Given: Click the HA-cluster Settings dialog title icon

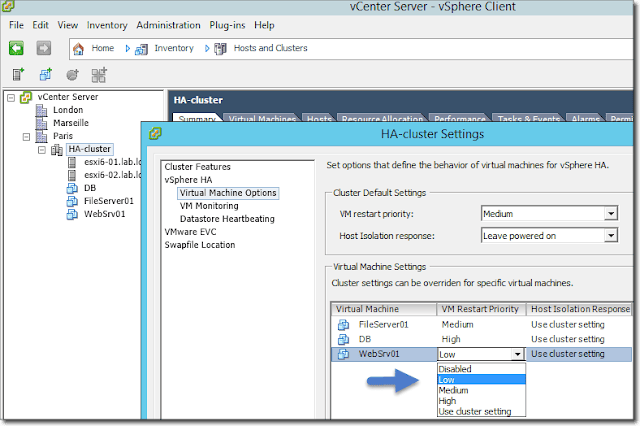Looking at the screenshot, I should point(155,133).
